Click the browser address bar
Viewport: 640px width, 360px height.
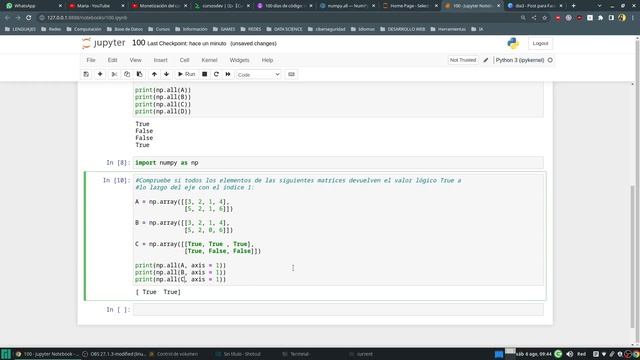(x=278, y=18)
